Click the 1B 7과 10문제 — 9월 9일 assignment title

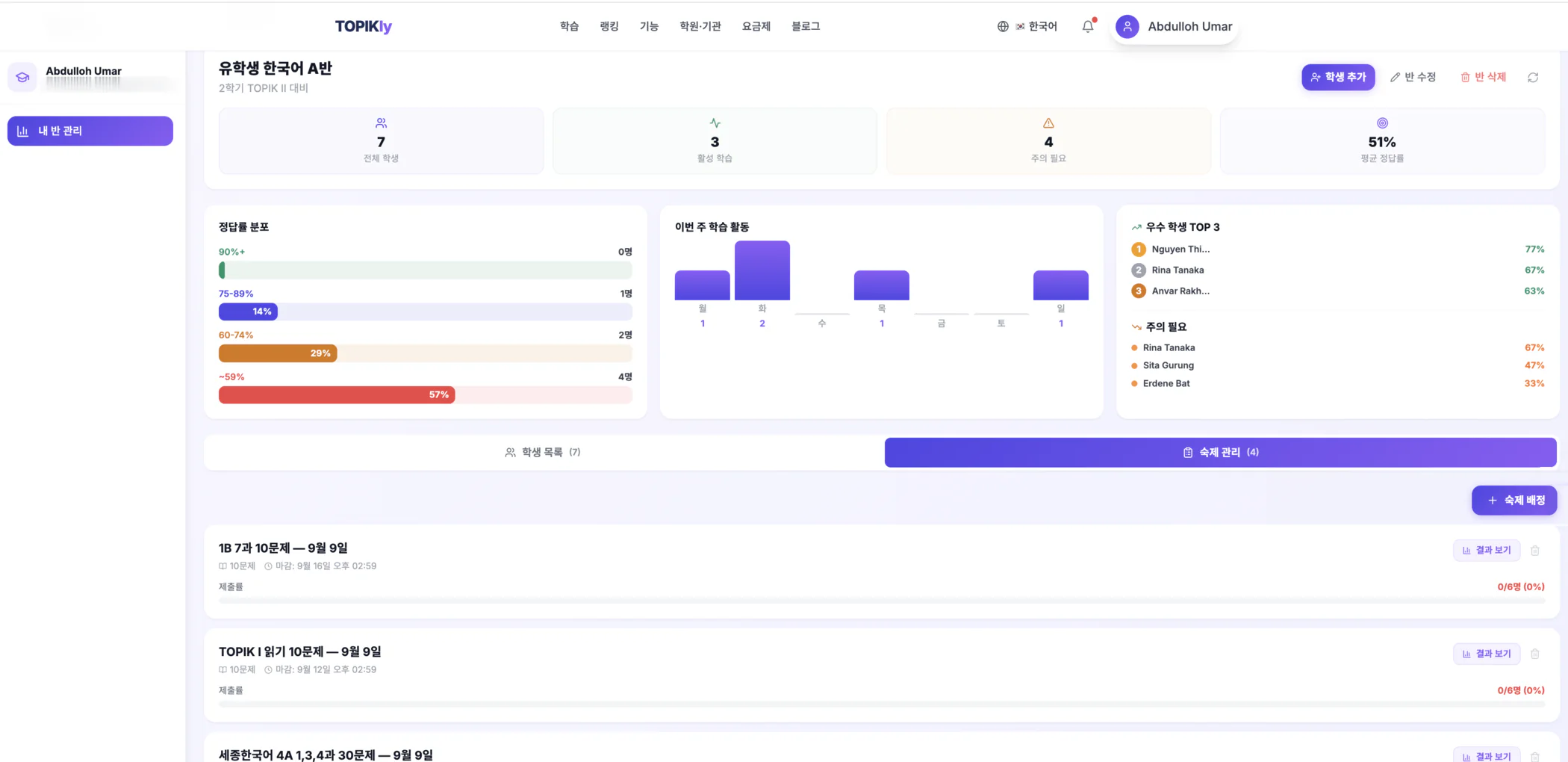pos(283,548)
